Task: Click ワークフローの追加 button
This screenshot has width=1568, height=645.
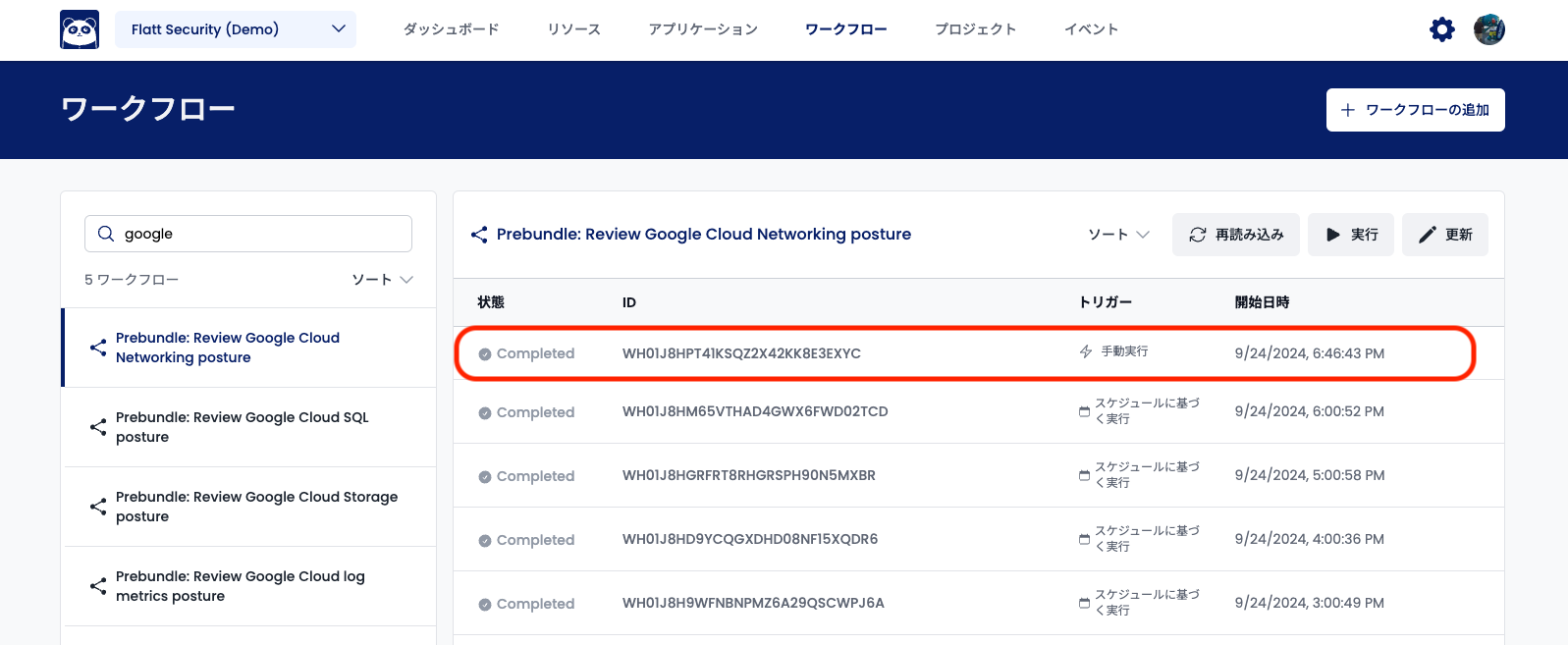Action: tap(1416, 110)
